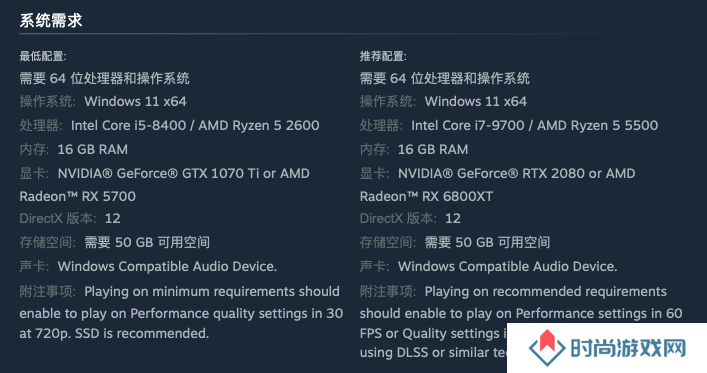Click the recommended 16 GB RAM entry
This screenshot has height=373, width=707.
tap(433, 149)
